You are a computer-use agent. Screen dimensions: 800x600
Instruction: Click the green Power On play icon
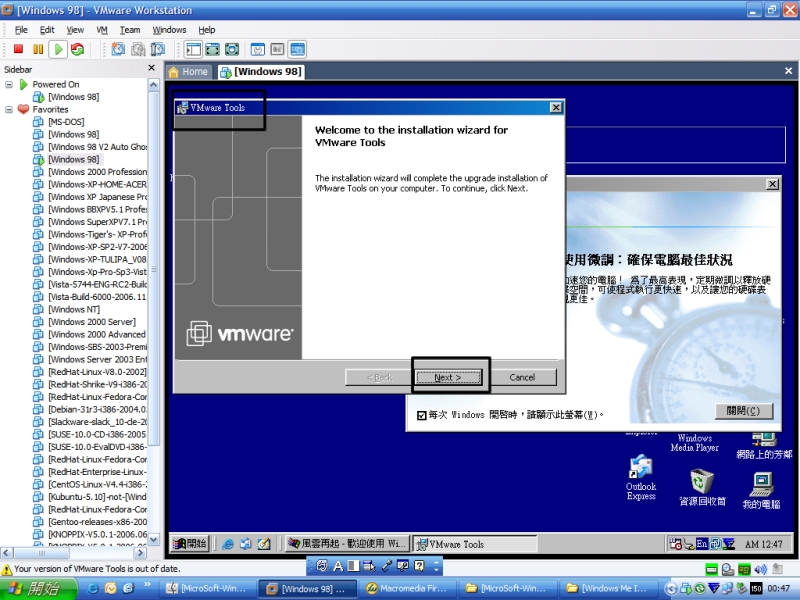pos(58,49)
